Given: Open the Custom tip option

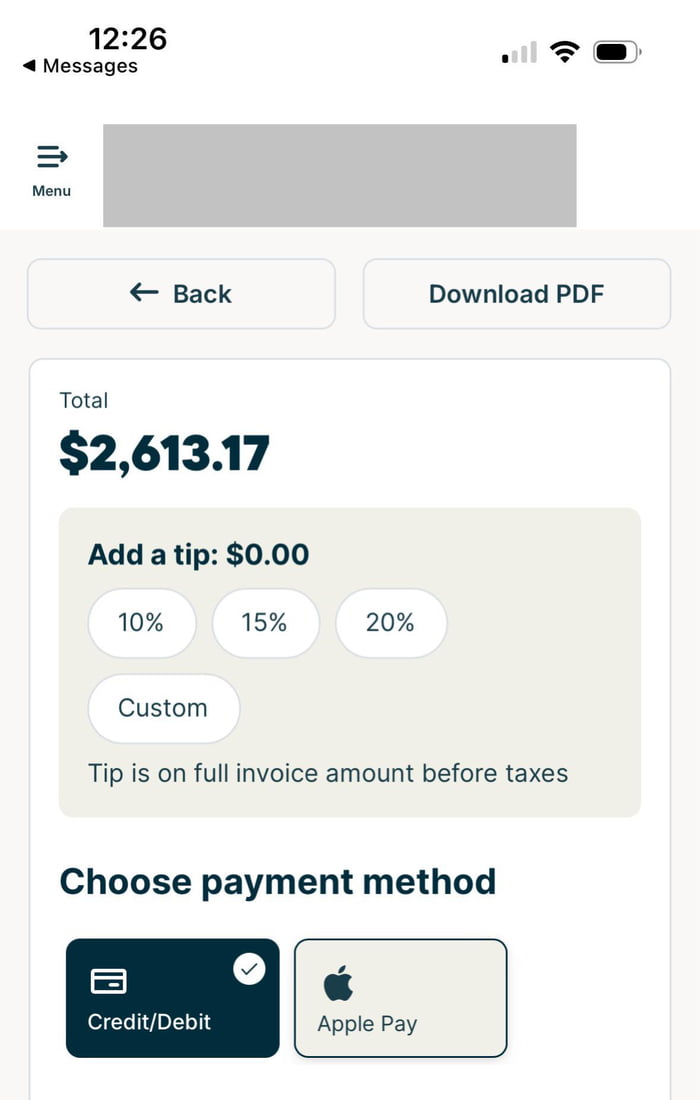Looking at the screenshot, I should [163, 708].
